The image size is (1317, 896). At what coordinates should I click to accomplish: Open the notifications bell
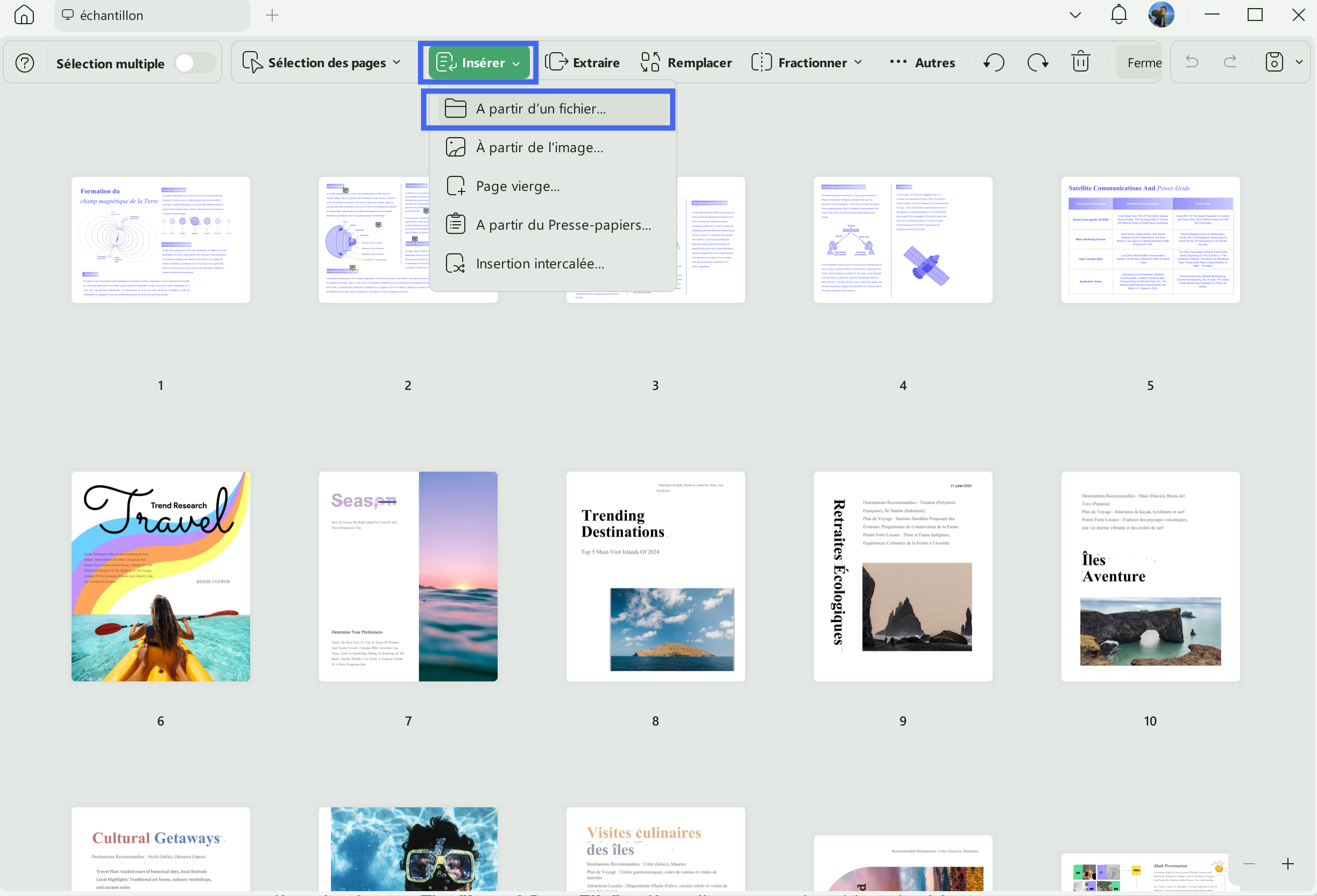[x=1118, y=15]
